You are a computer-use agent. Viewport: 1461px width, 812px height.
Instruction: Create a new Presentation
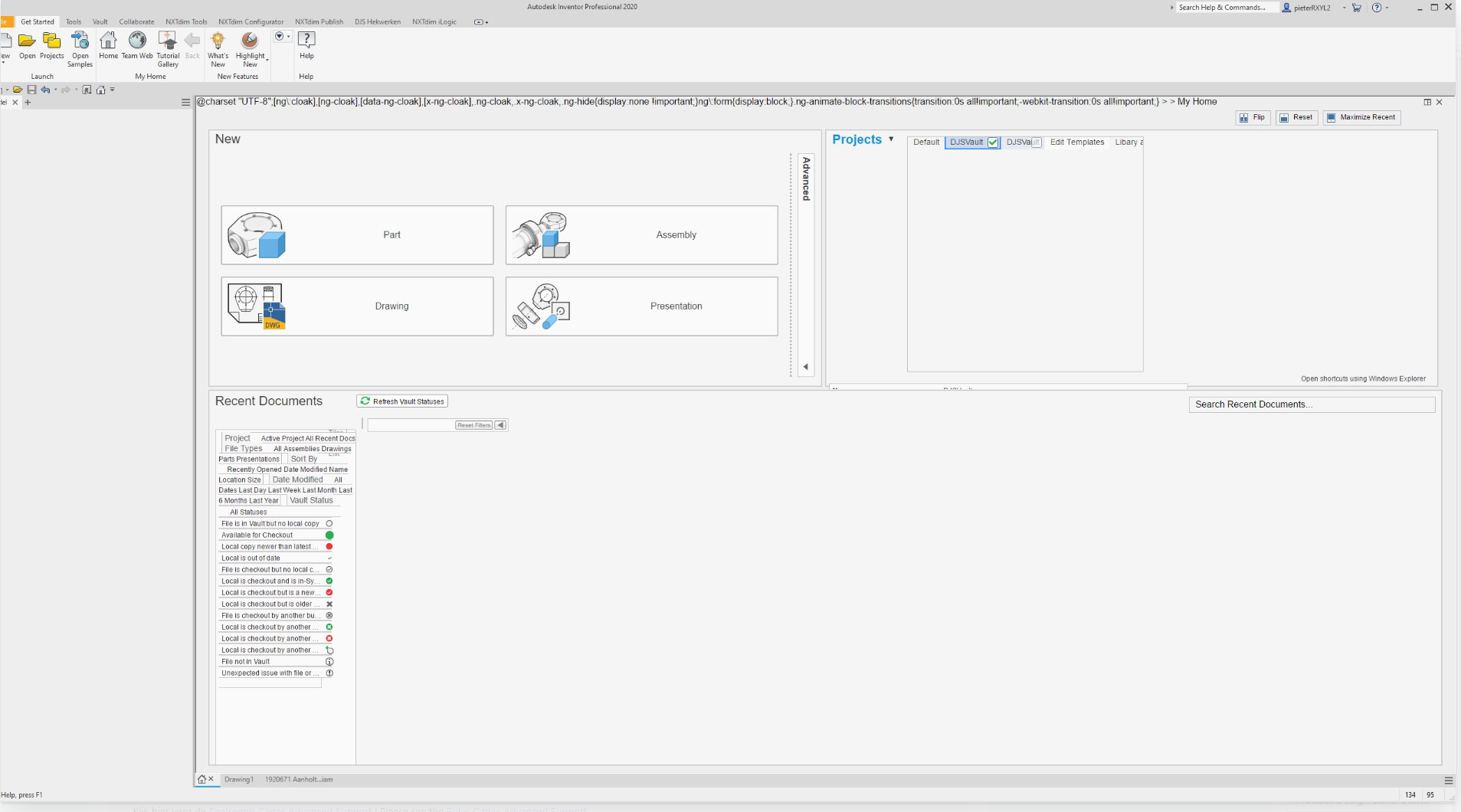click(x=640, y=306)
